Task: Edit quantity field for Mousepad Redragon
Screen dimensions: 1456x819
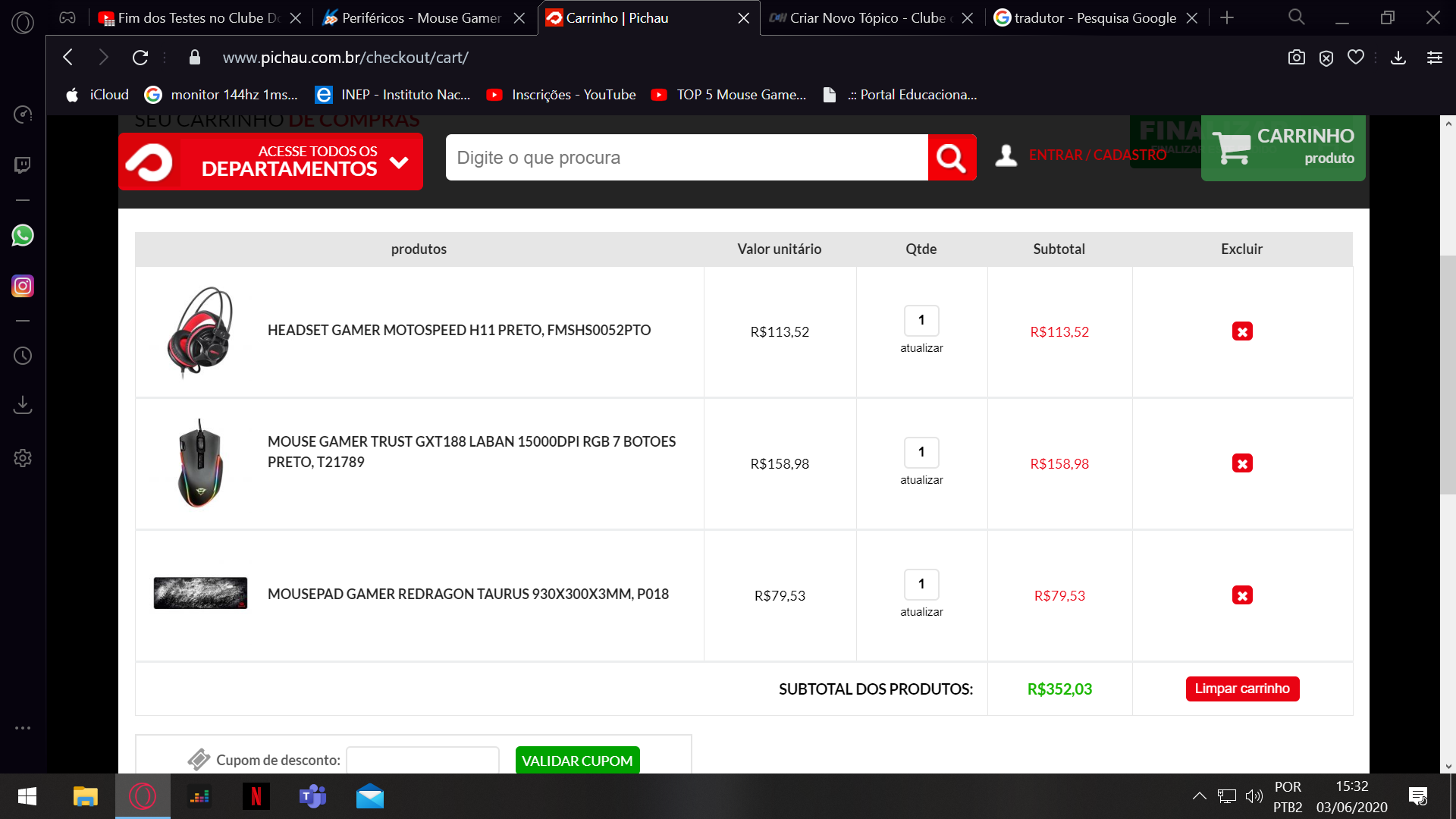Action: 921,584
